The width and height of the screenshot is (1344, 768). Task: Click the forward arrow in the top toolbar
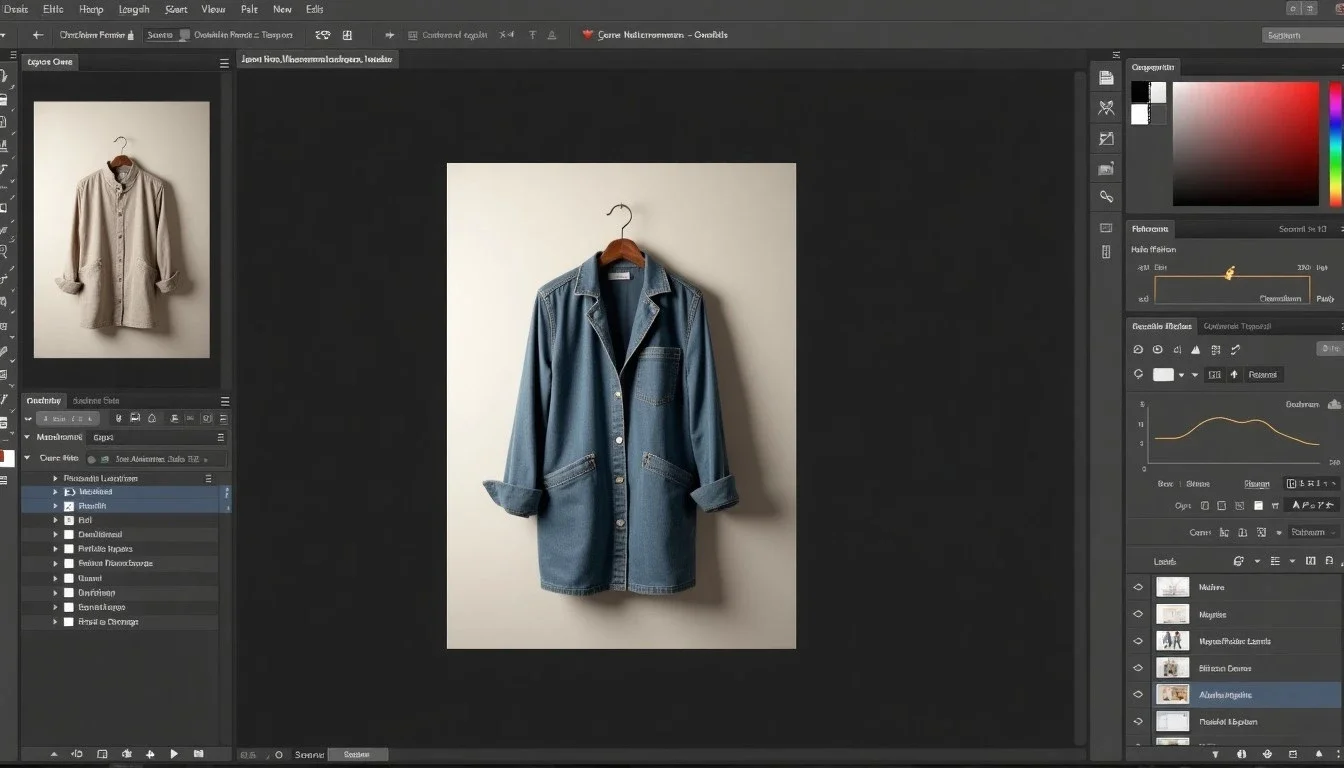pyautogui.click(x=390, y=35)
